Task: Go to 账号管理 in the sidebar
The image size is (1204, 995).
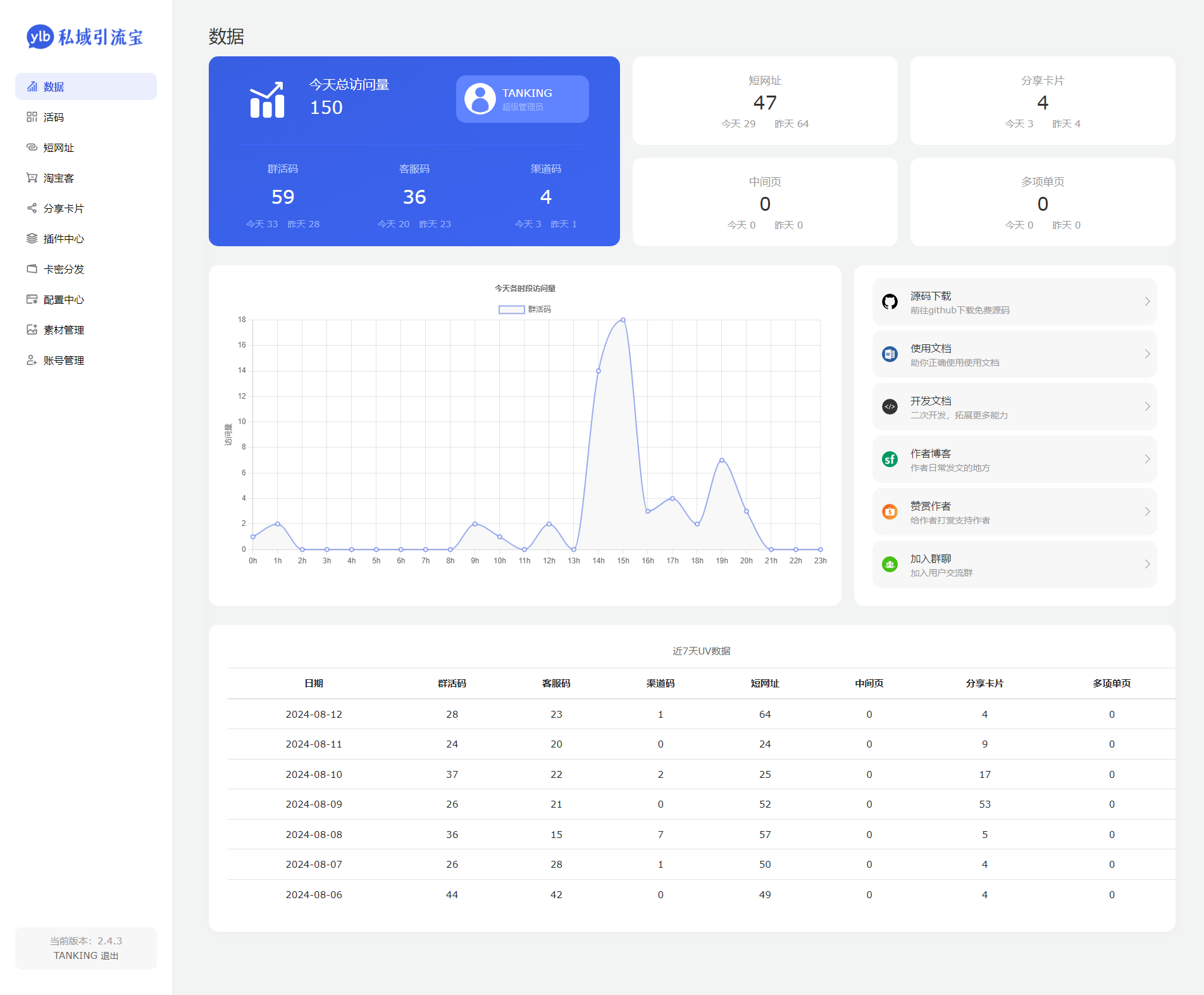Action: click(x=63, y=360)
